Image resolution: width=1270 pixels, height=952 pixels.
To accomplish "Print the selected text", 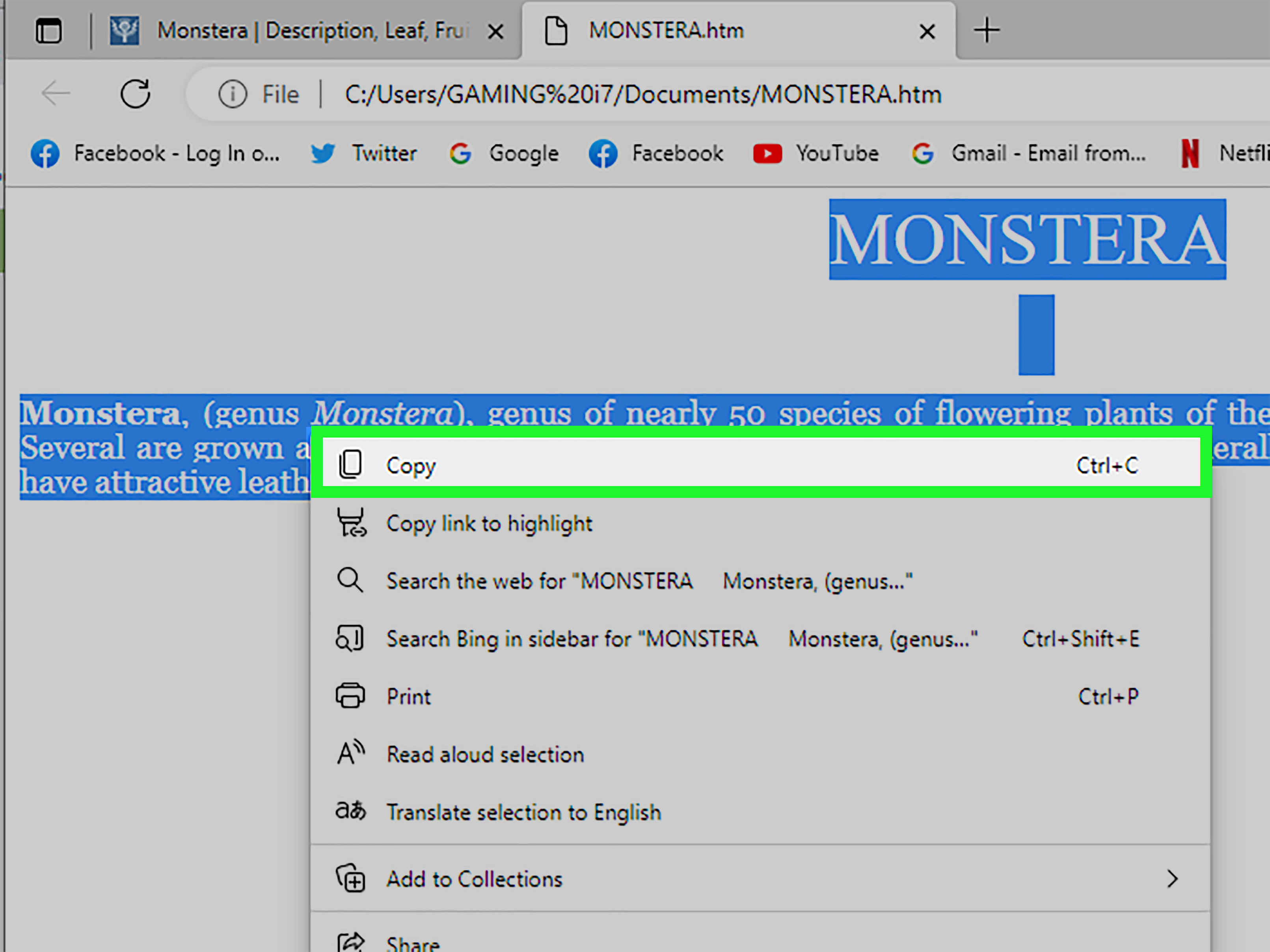I will [408, 697].
